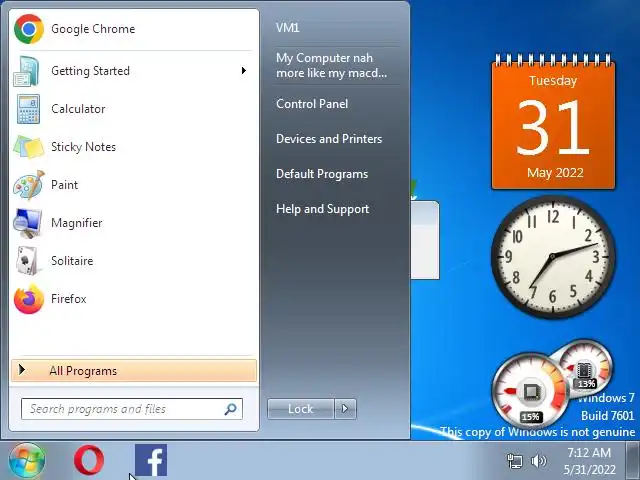640x480 pixels.
Task: Select the Sticky Notes label
Action: 84,147
